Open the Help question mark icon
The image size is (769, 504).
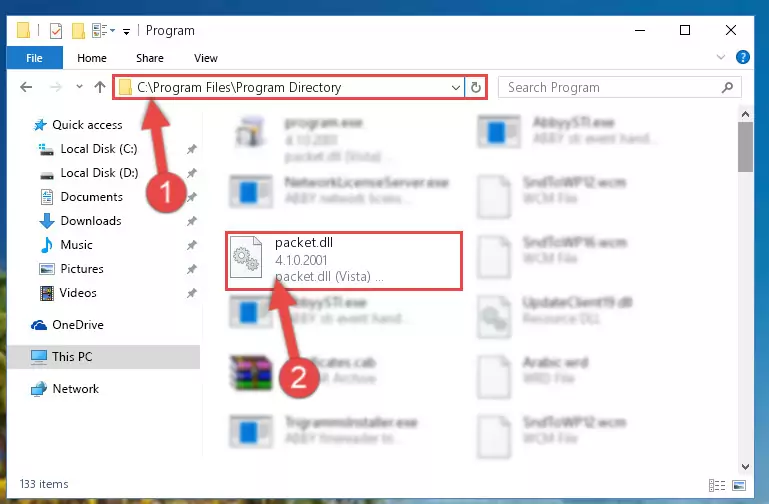(743, 57)
